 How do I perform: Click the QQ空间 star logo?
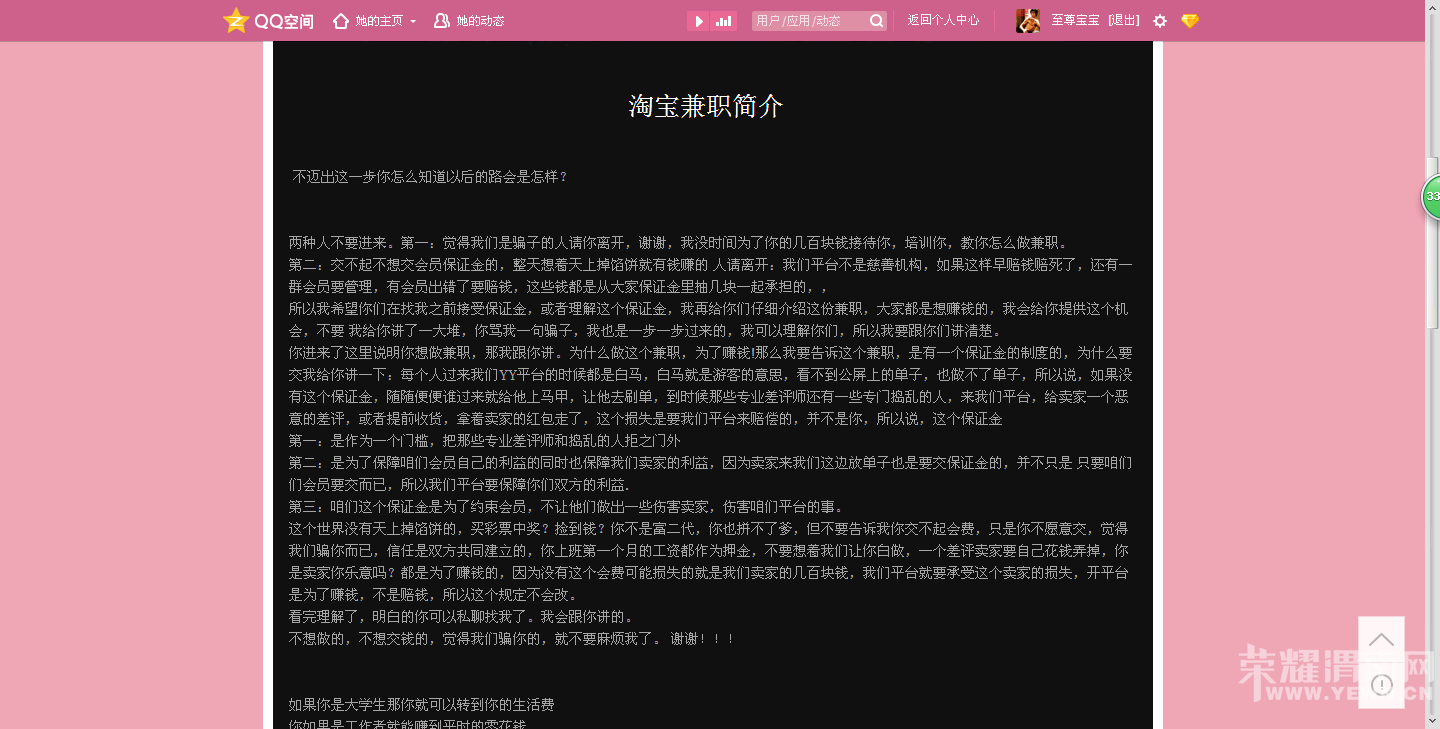(x=235, y=20)
